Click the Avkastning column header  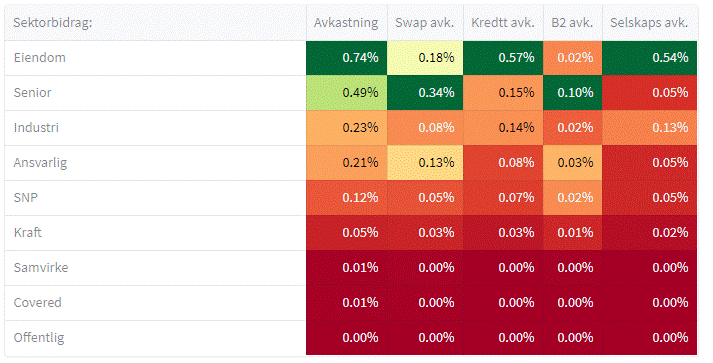click(x=346, y=23)
